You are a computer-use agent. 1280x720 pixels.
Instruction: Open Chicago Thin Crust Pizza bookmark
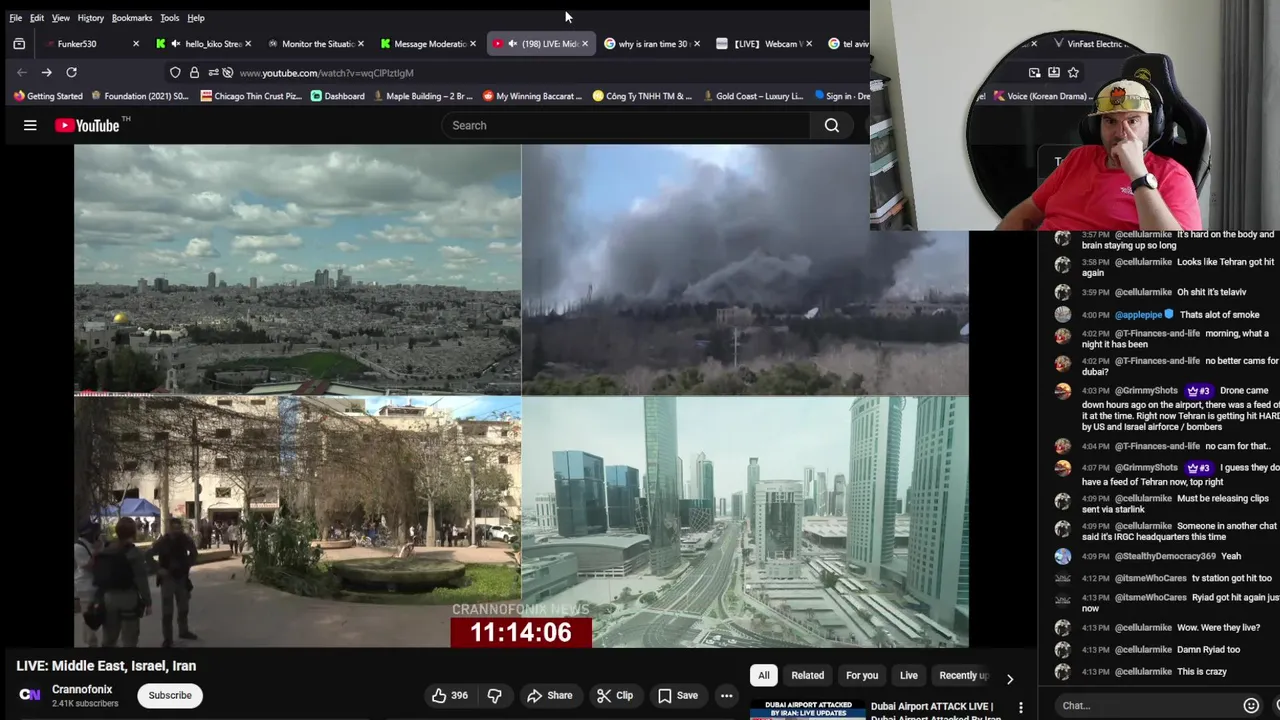click(251, 96)
